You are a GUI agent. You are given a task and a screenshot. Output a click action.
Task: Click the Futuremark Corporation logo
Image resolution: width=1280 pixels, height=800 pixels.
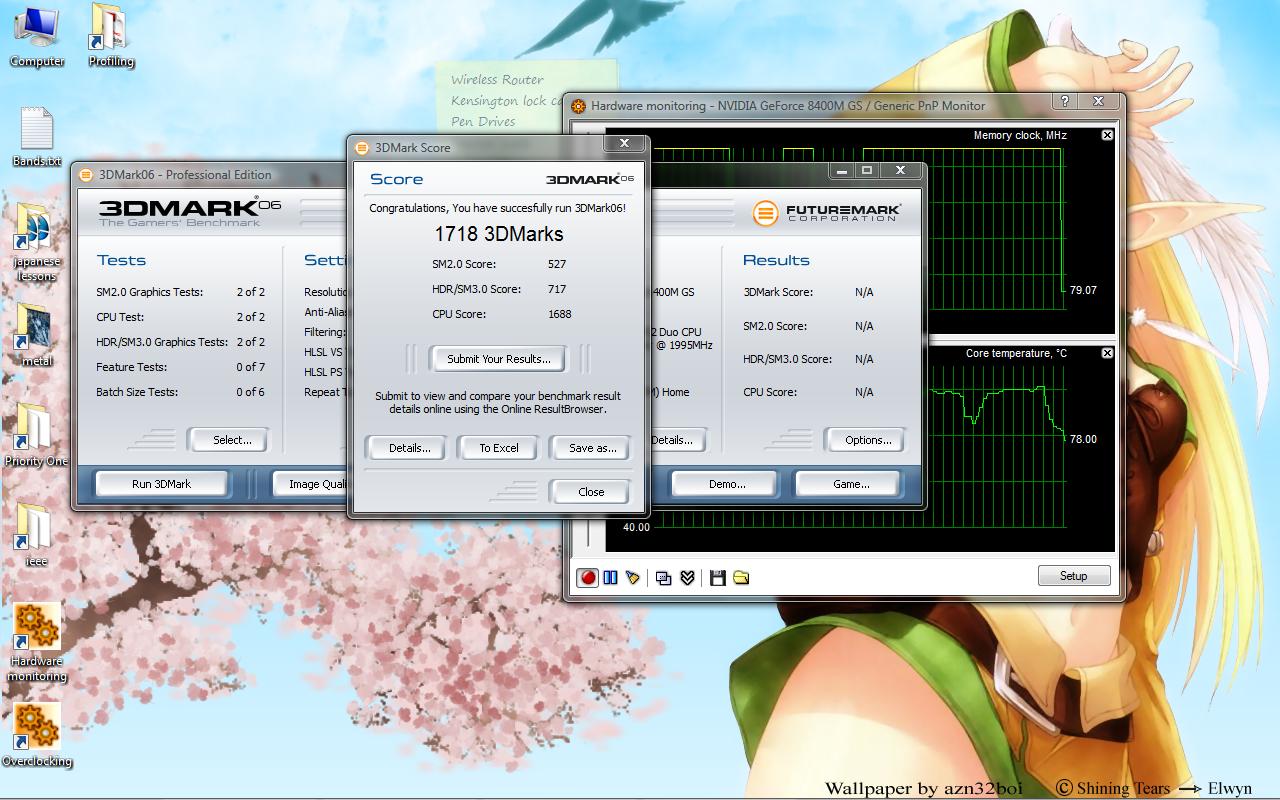(x=826, y=212)
